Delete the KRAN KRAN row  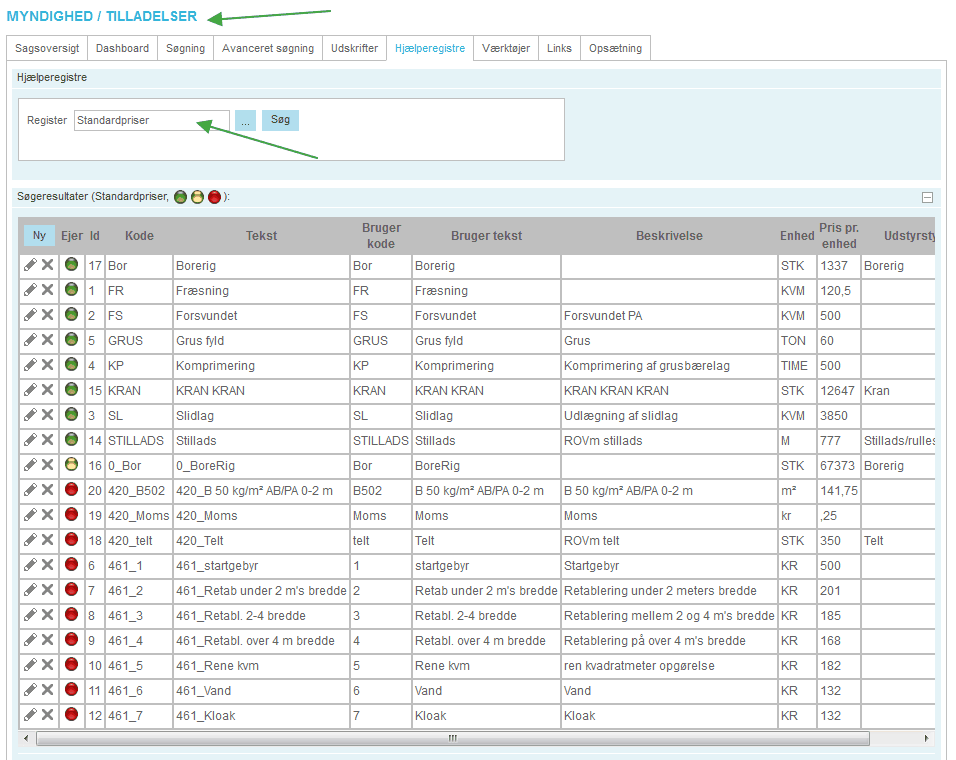(47, 390)
